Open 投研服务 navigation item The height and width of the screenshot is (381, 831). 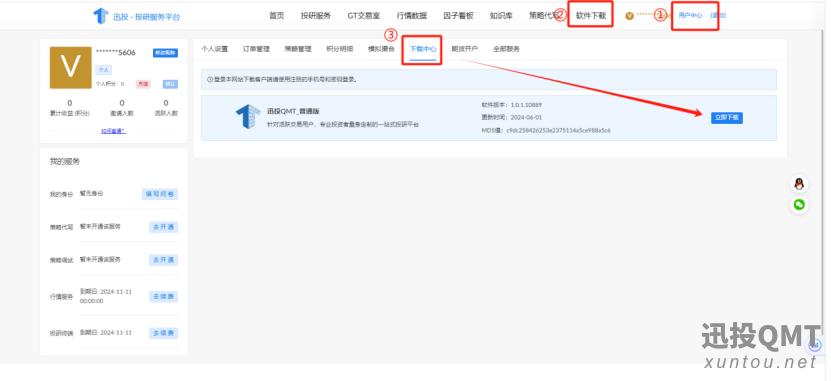pos(316,16)
